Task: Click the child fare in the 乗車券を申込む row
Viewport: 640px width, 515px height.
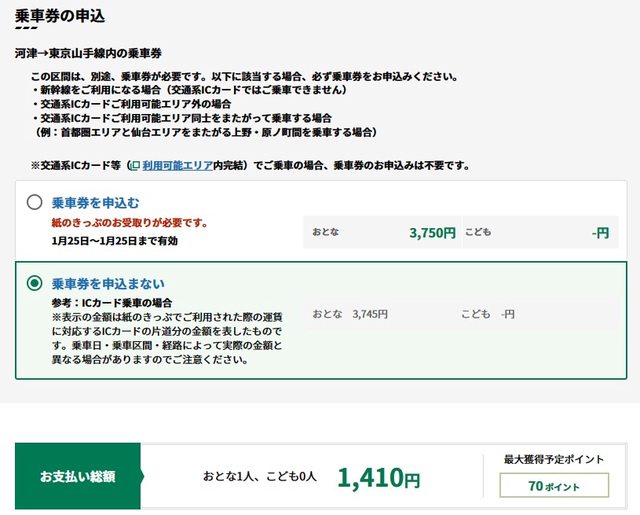Action: tap(599, 233)
